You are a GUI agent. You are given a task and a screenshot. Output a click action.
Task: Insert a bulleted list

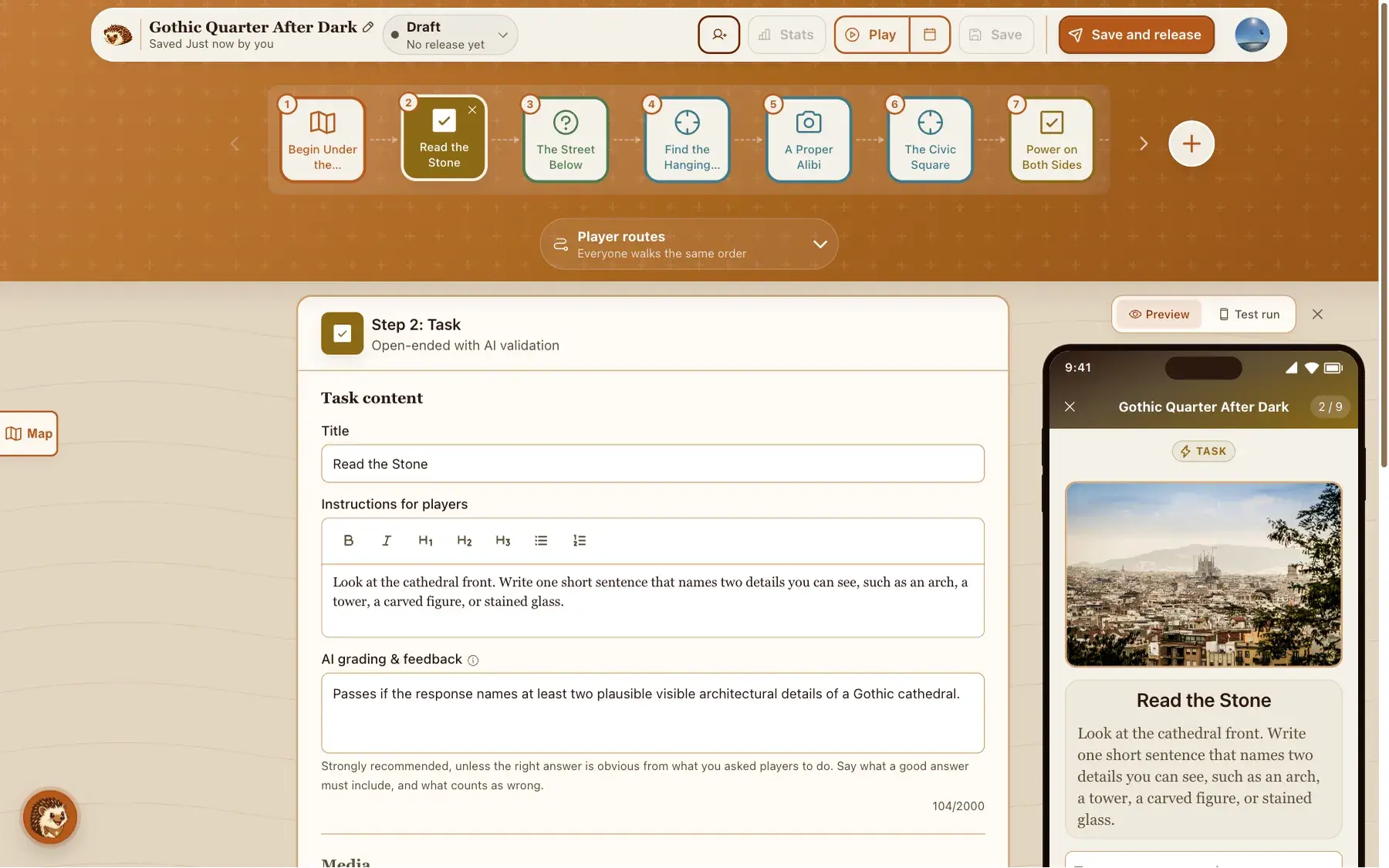tap(541, 541)
